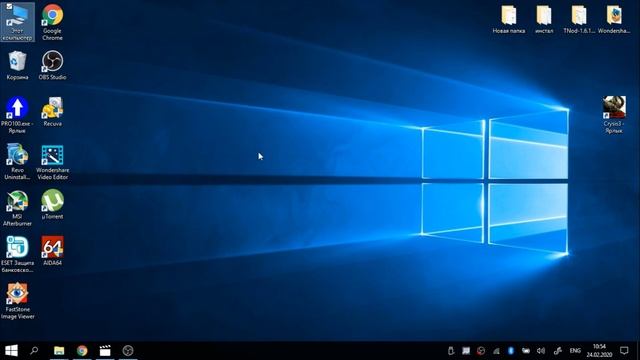640x360 pixels.
Task: Click the Safely Remove Hardware tray icon
Action: click(x=451, y=351)
